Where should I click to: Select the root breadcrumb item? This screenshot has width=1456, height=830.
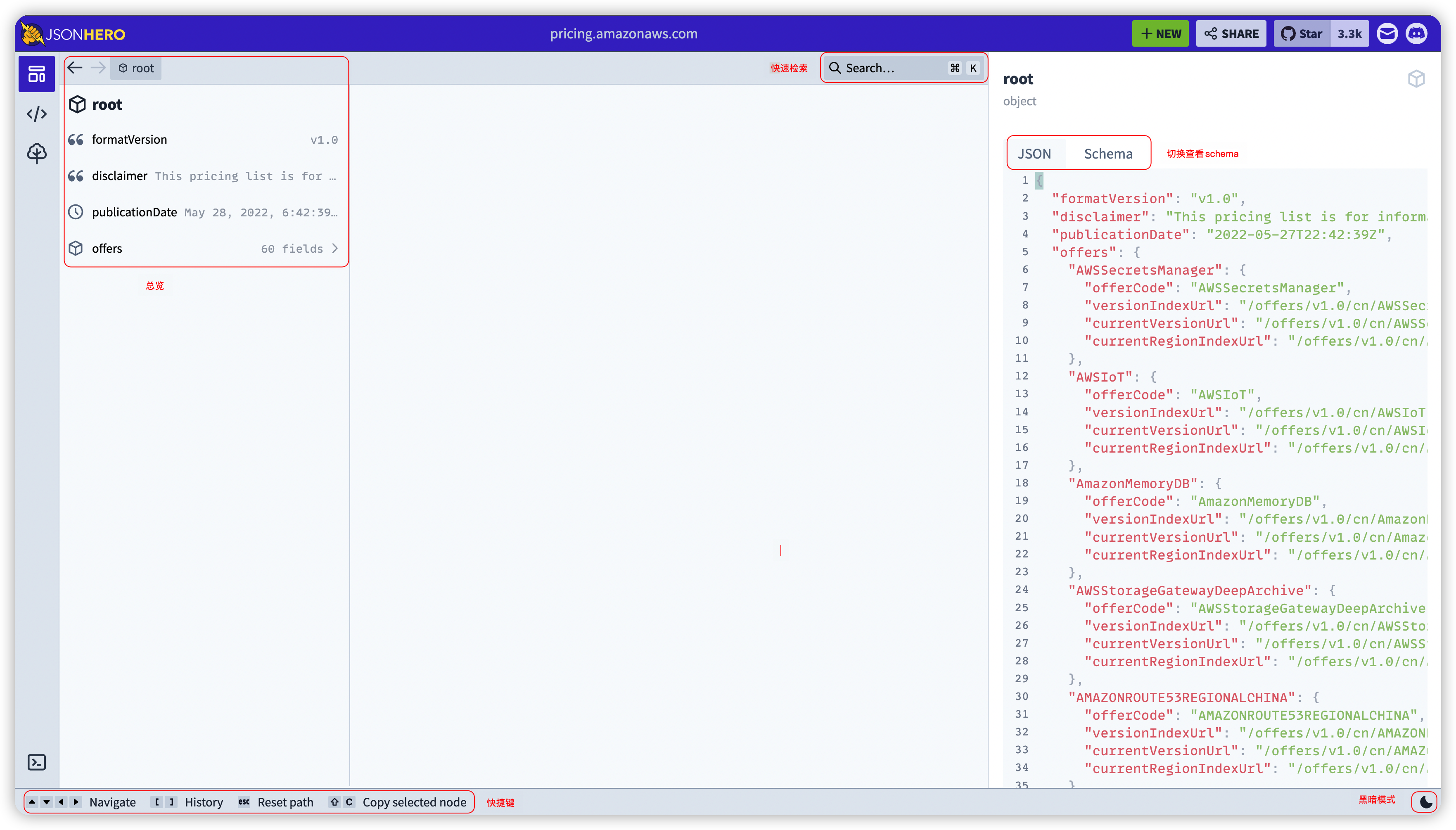[136, 69]
